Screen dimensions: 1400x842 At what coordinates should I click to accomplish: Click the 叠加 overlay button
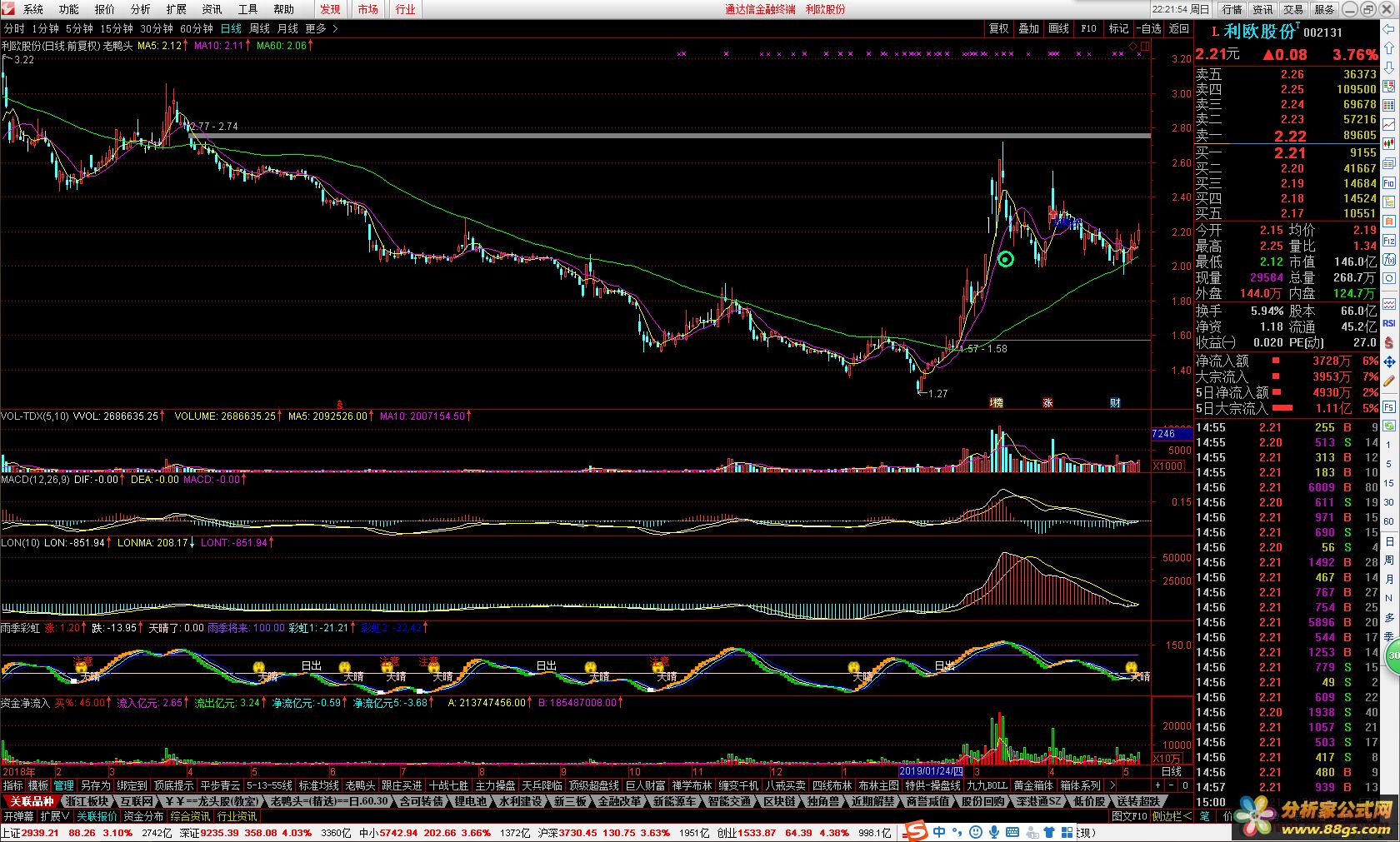pyautogui.click(x=1029, y=28)
